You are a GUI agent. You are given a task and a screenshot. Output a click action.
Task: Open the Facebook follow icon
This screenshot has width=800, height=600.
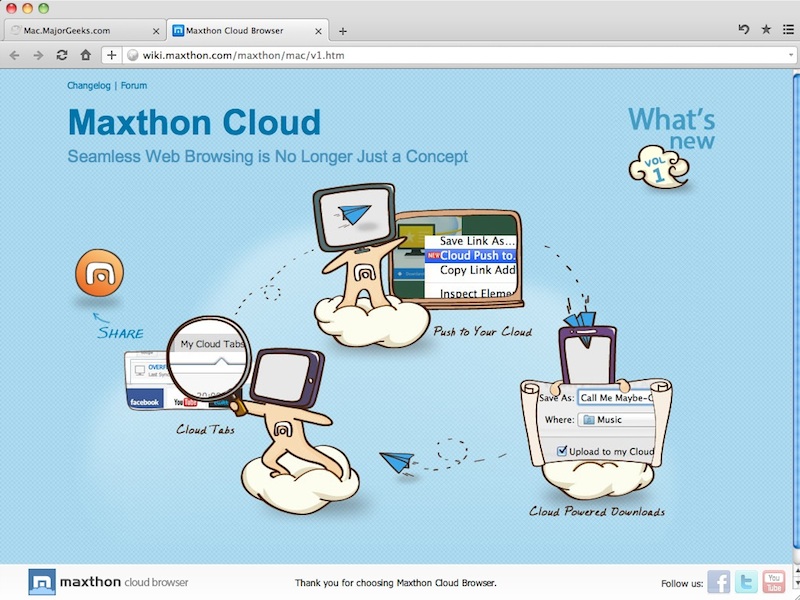pyautogui.click(x=719, y=582)
